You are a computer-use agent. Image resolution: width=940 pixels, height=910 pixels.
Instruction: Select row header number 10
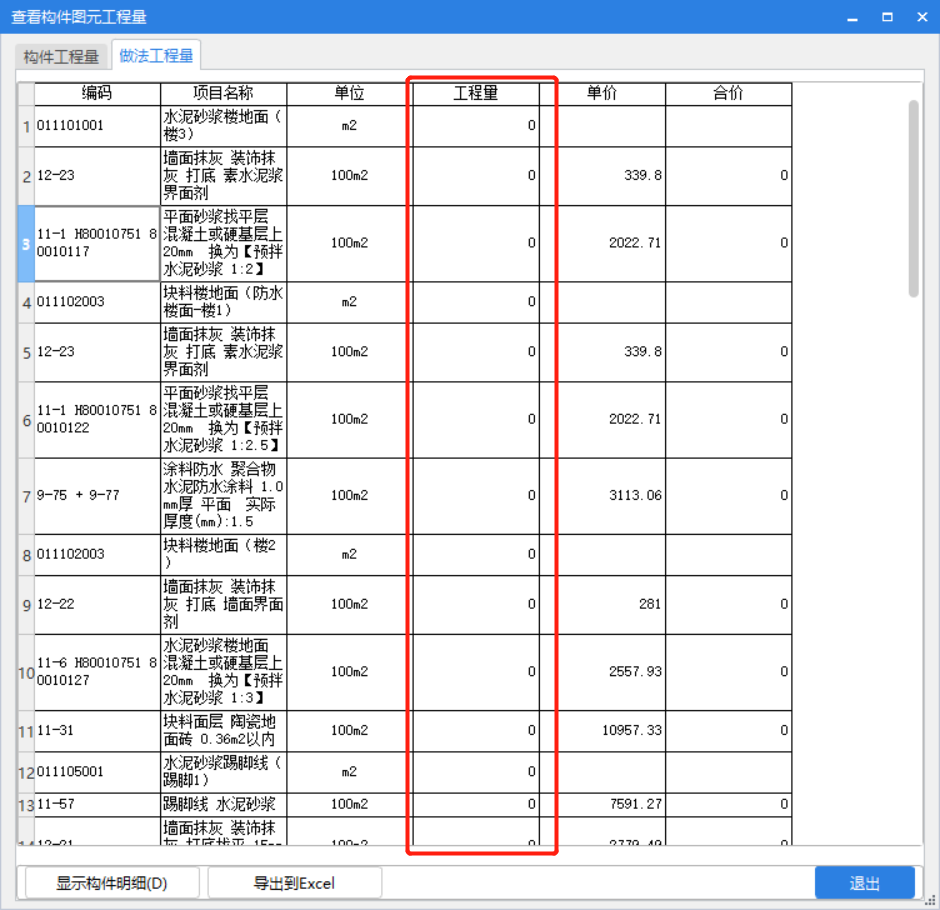tap(26, 673)
